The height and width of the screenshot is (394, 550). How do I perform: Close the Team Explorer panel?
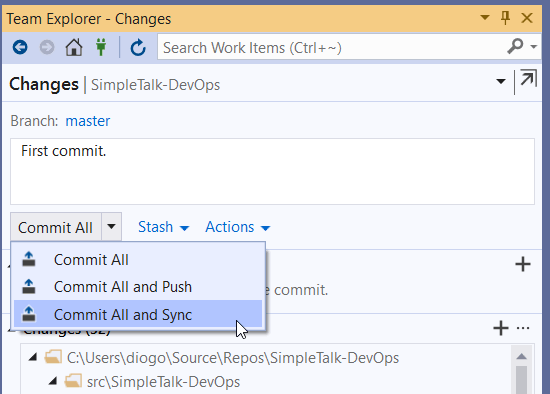tap(527, 18)
